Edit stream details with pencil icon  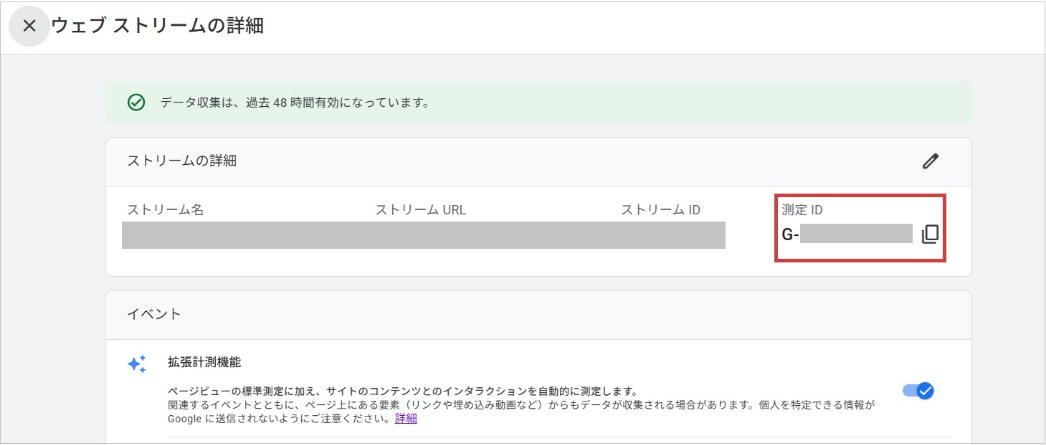point(930,161)
